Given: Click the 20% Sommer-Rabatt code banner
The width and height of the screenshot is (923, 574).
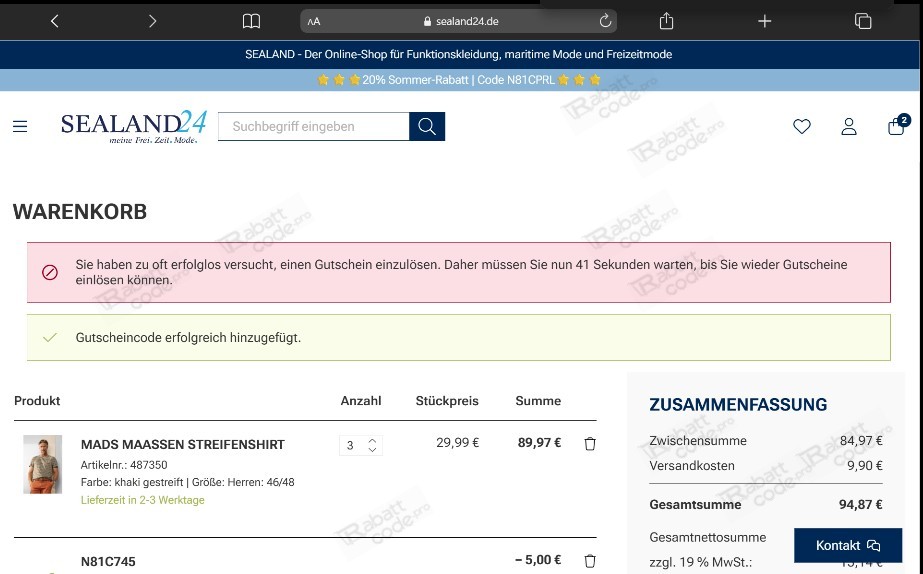Looking at the screenshot, I should [459, 79].
